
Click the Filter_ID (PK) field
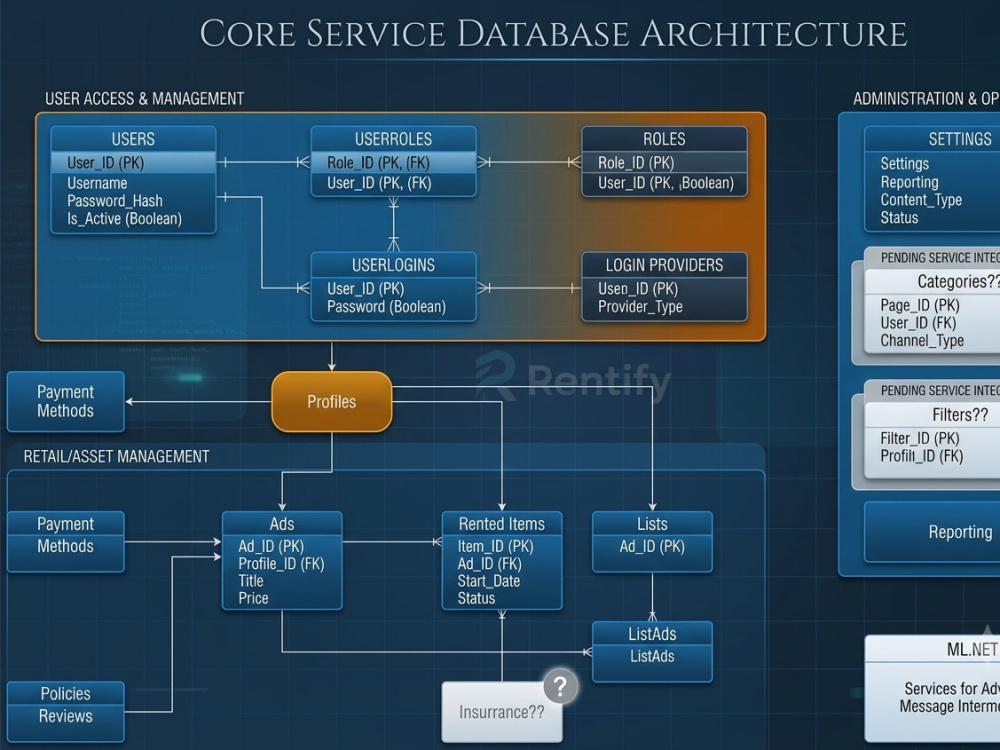click(x=920, y=438)
